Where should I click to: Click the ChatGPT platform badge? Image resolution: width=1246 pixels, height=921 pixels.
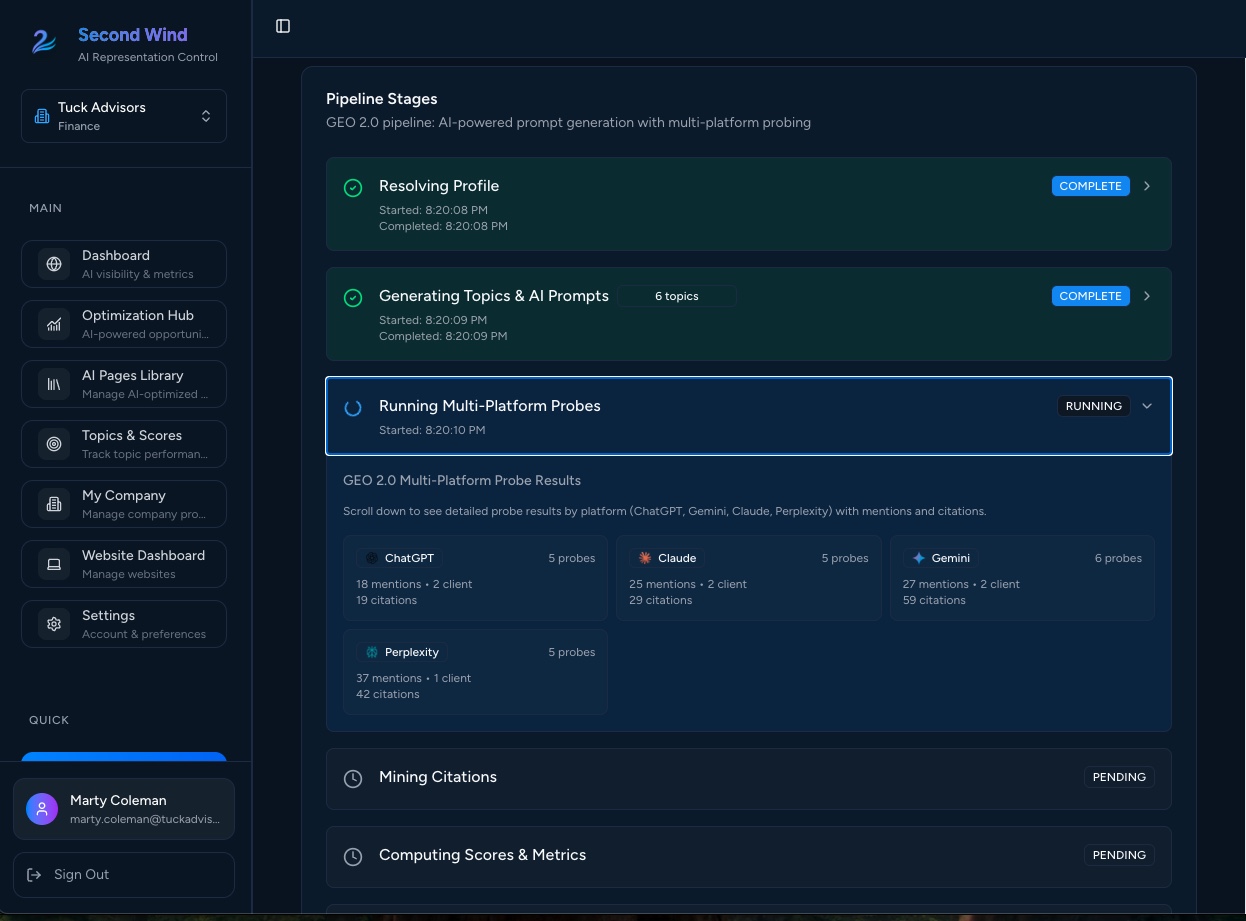400,558
